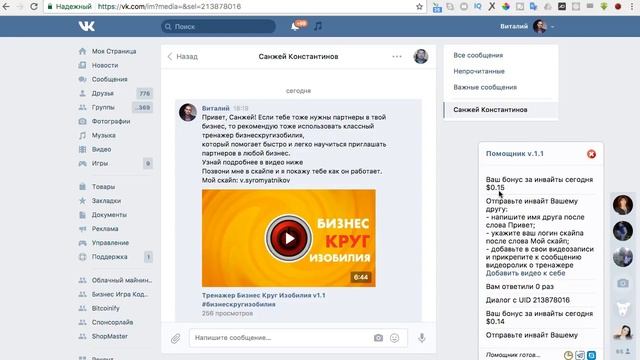Click the browser address bar URL
Image resolution: width=640 pixels, height=360 pixels.
pos(169,7)
